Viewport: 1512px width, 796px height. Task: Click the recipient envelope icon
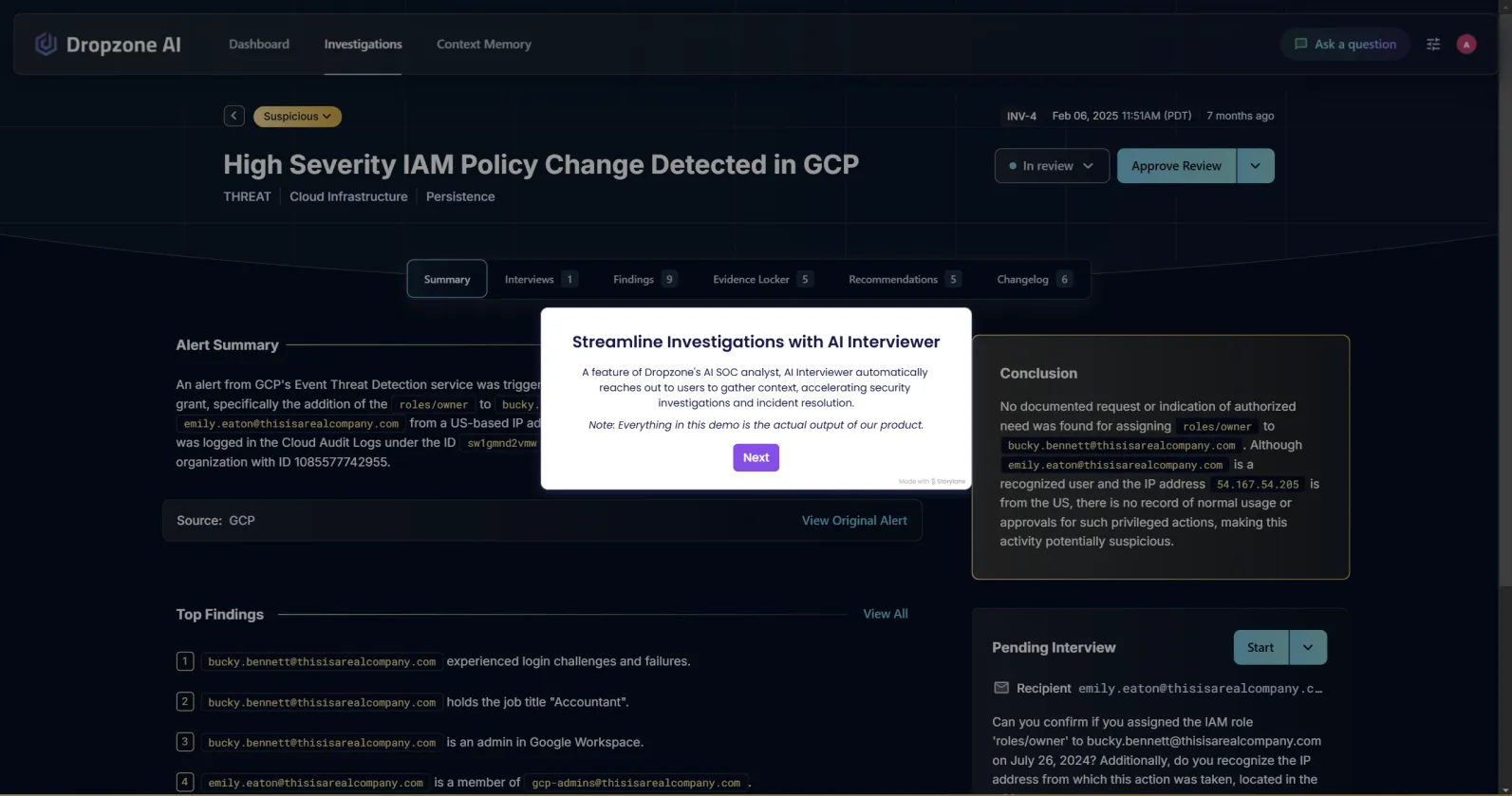click(1000, 688)
